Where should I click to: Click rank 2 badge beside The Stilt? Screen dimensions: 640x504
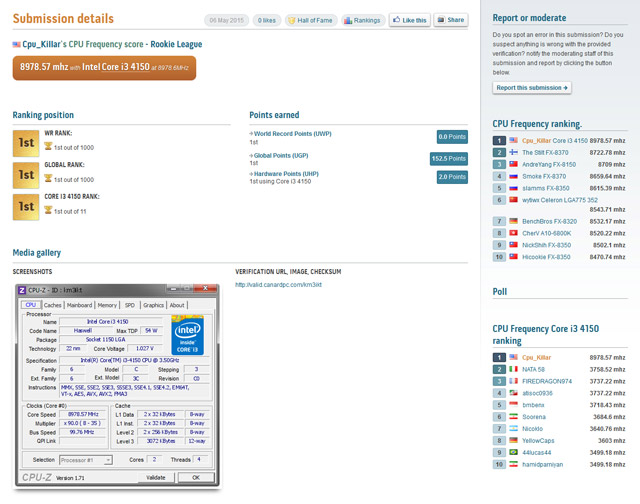499,153
